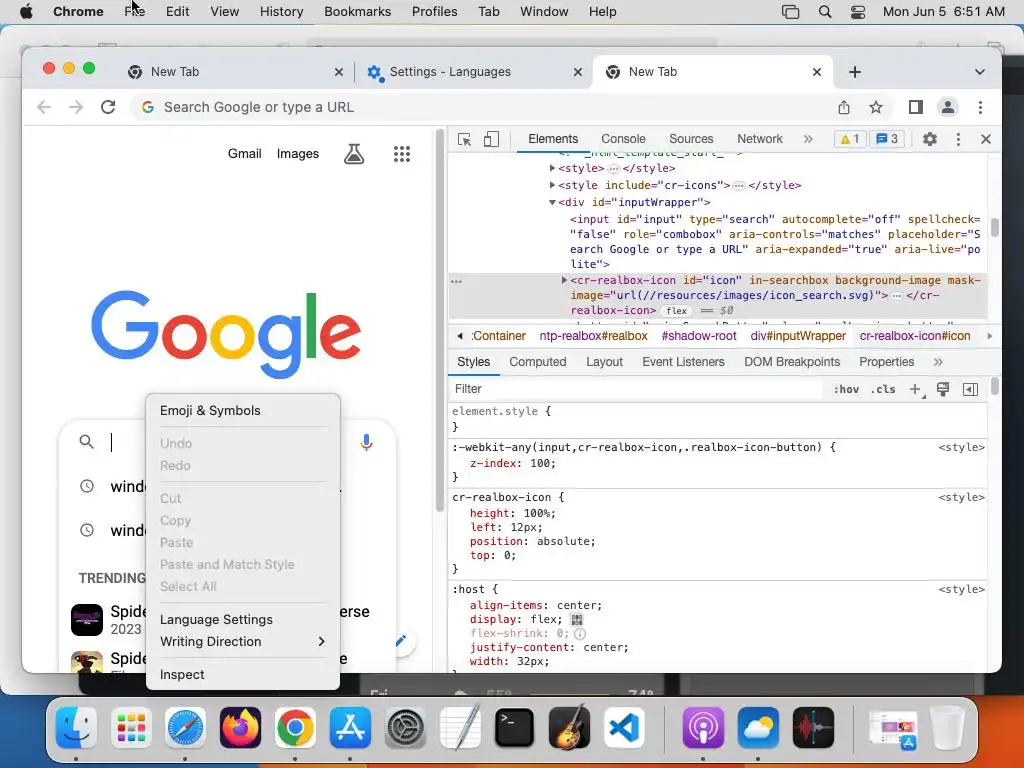Click the Chrome share page icon
This screenshot has width=1024, height=768.
point(844,107)
